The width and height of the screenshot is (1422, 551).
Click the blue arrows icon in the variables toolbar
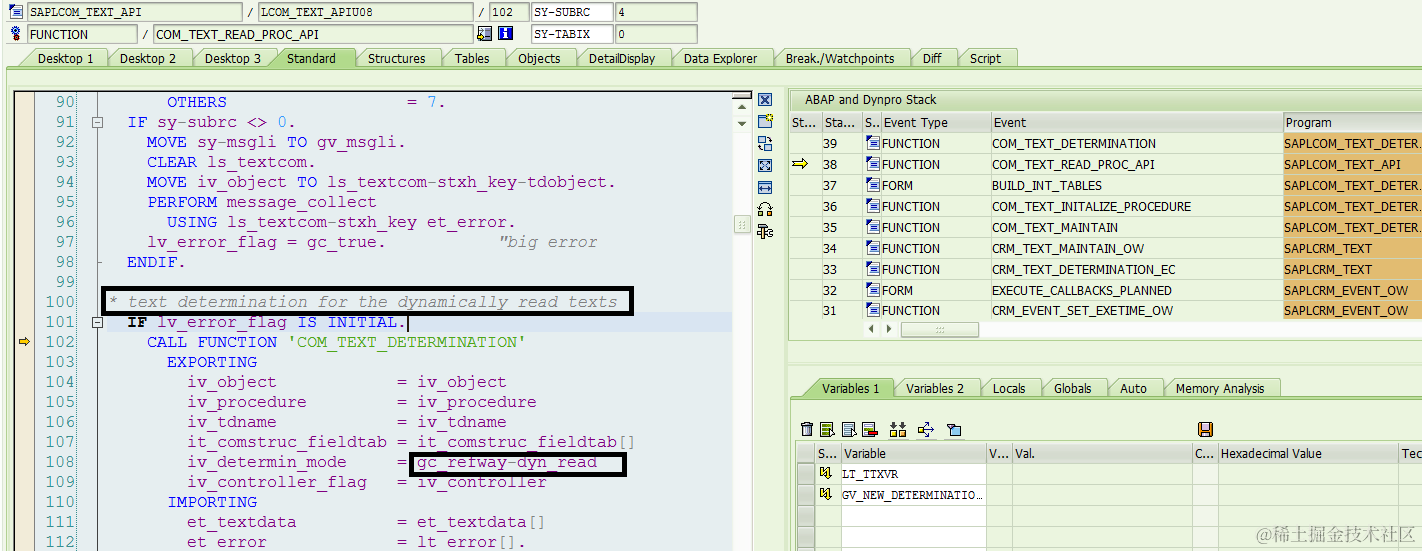coord(925,430)
